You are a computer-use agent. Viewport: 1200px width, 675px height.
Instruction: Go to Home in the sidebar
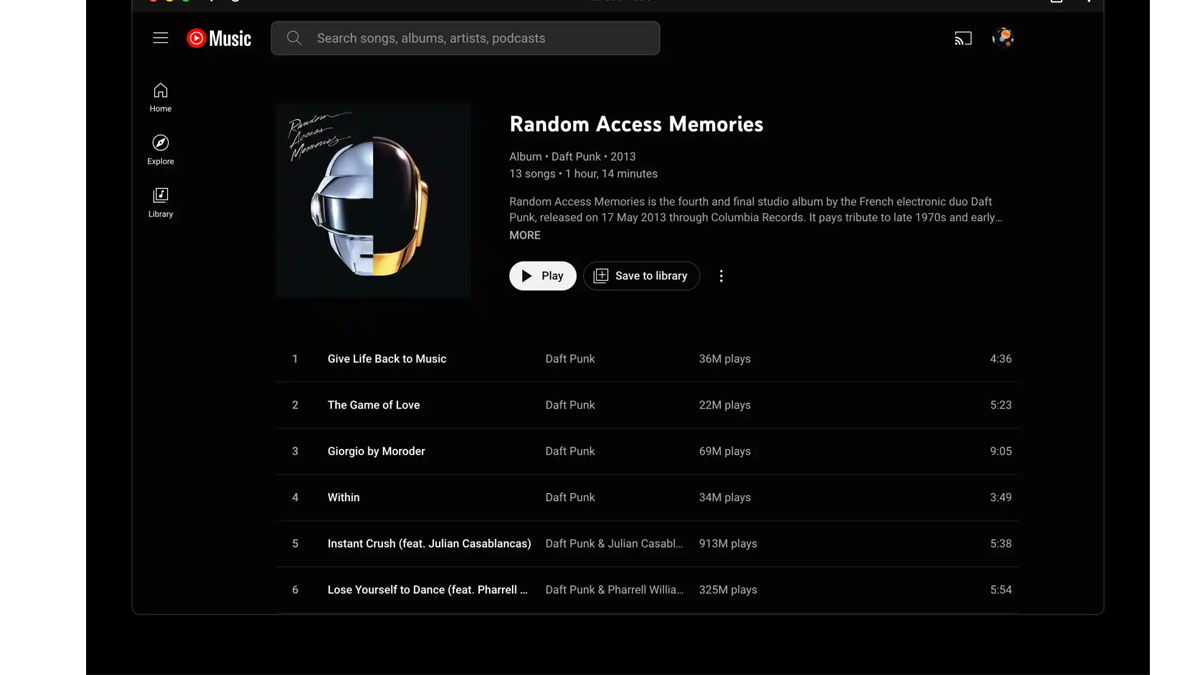160,97
